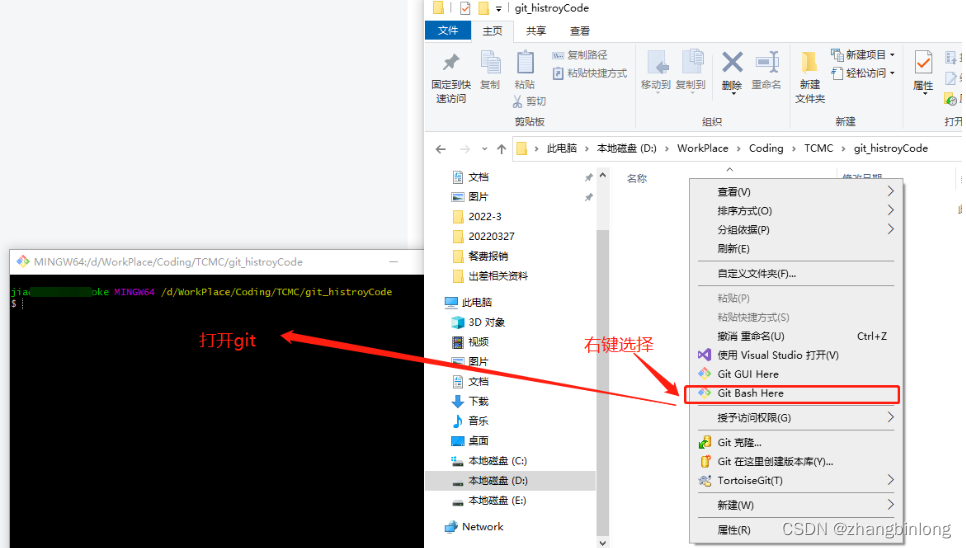Viewport: 966px width, 548px height.
Task: Click navigation pane scroll down arrow
Action: pos(603,543)
